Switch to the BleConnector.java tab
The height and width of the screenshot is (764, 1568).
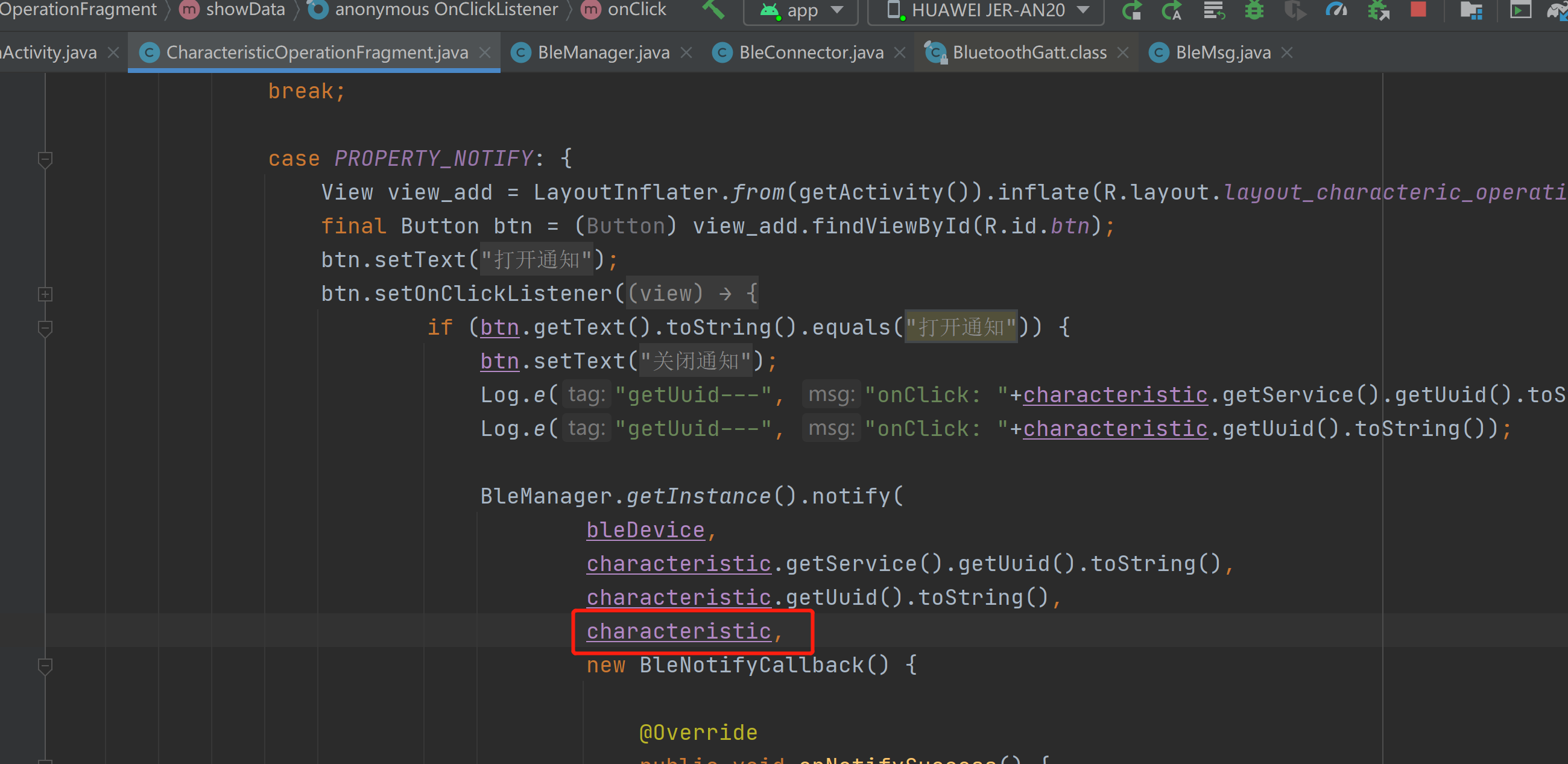(811, 52)
